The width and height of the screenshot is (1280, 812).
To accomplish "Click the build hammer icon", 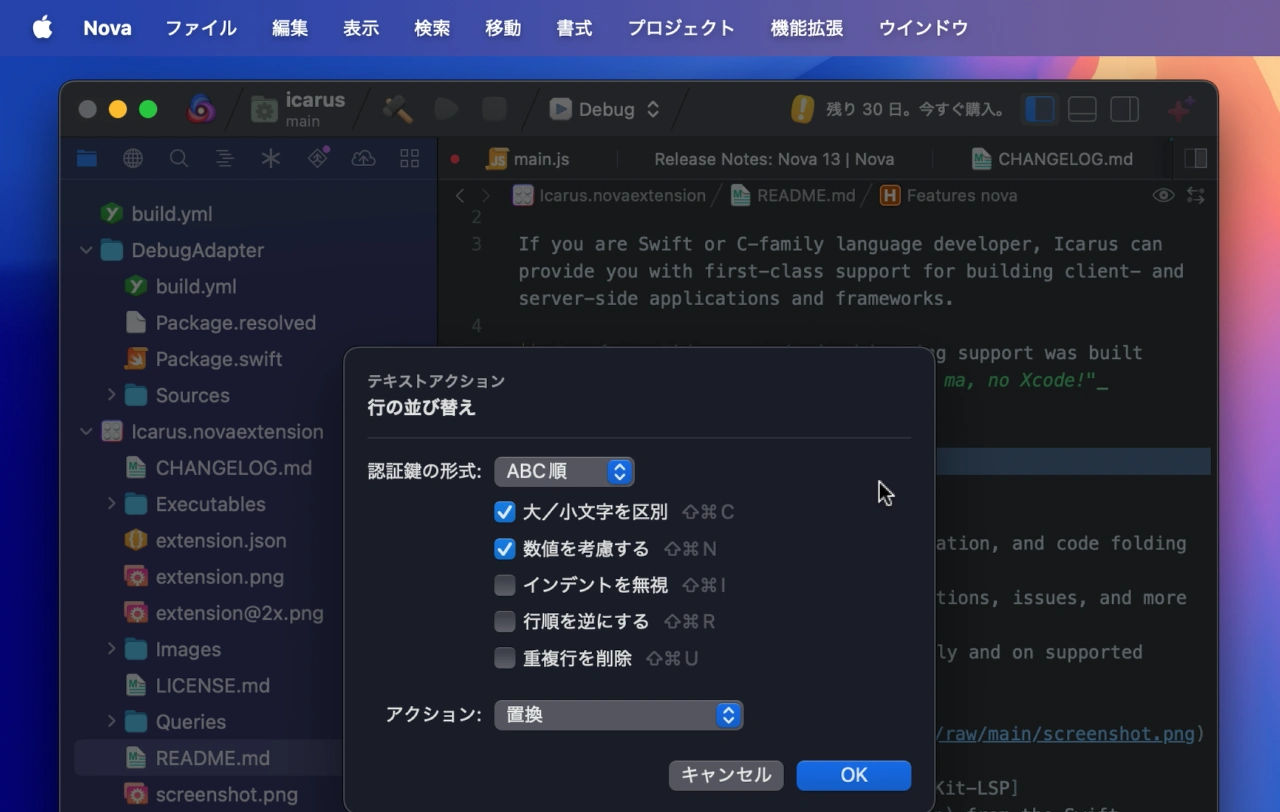I will coord(396,108).
